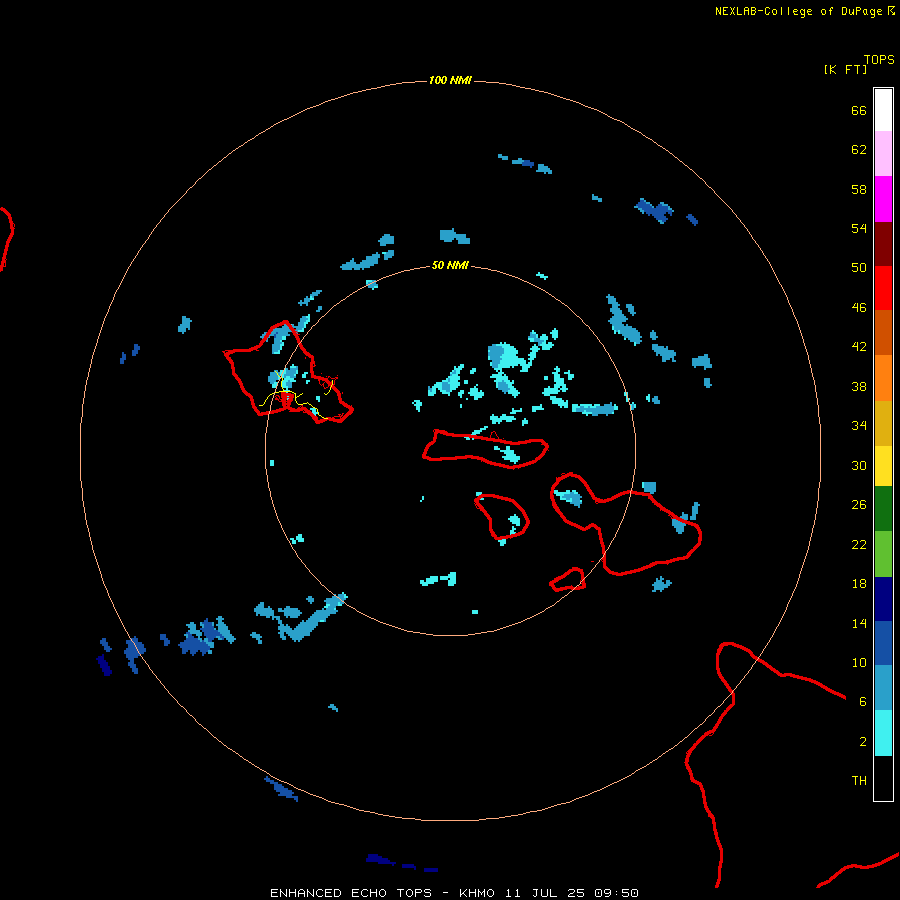This screenshot has height=900, width=900.
Task: Click the 50 NMI range ring label
Action: tap(450, 265)
